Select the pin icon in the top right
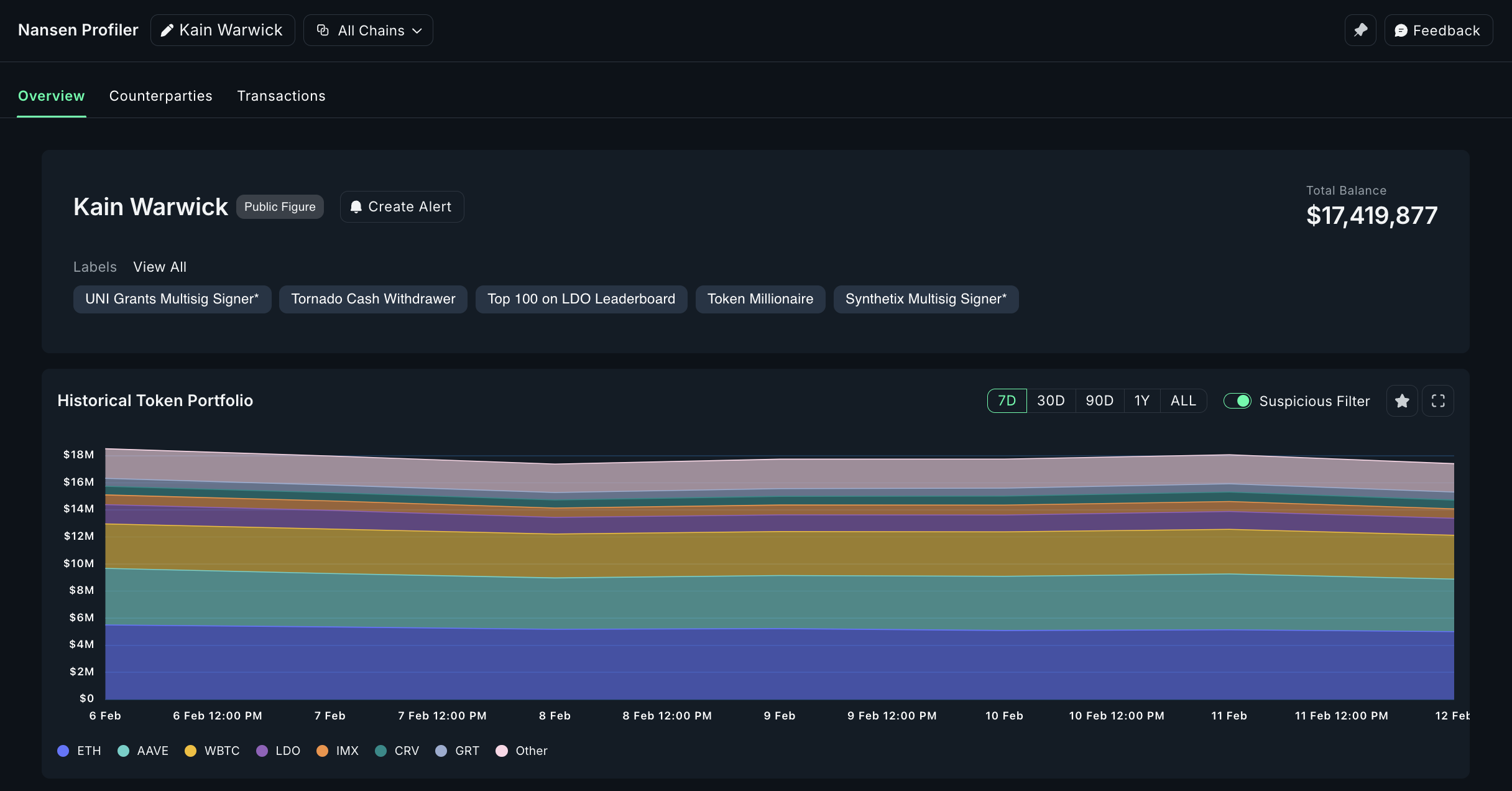This screenshot has width=1512, height=791. click(1360, 30)
